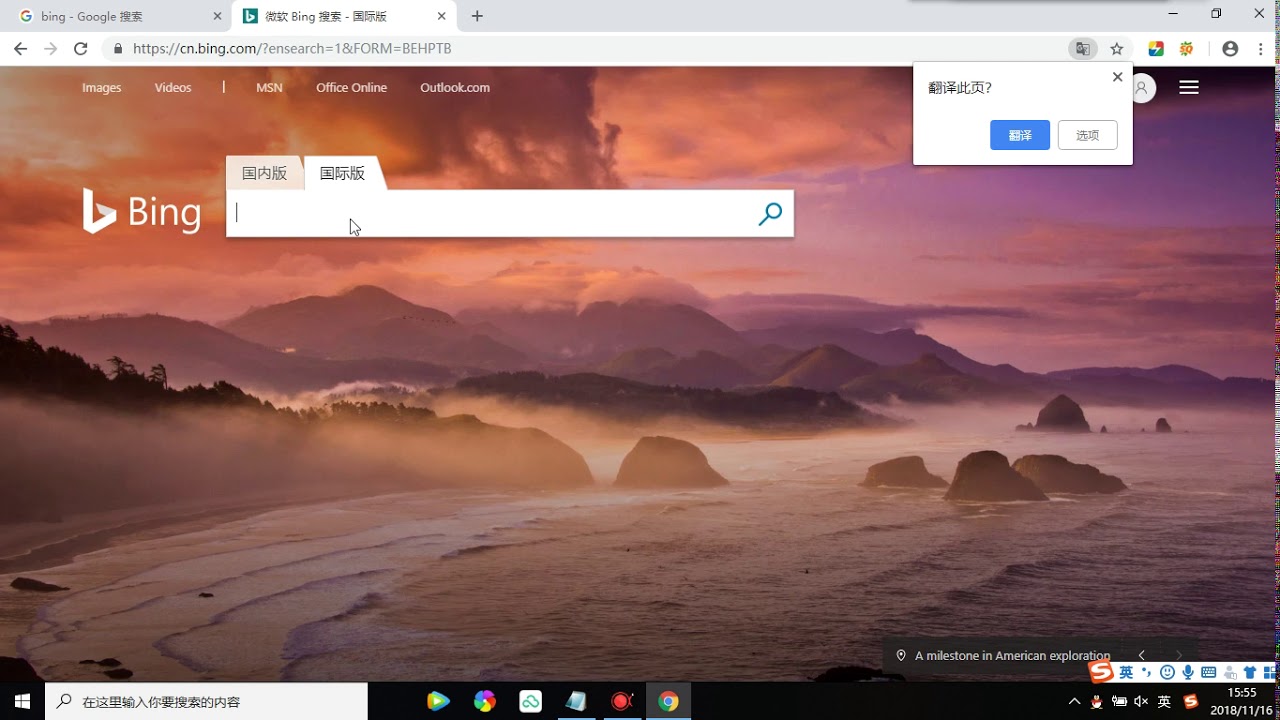Click the muted volume tray icon
This screenshot has width=1280, height=720.
[x=1141, y=702]
